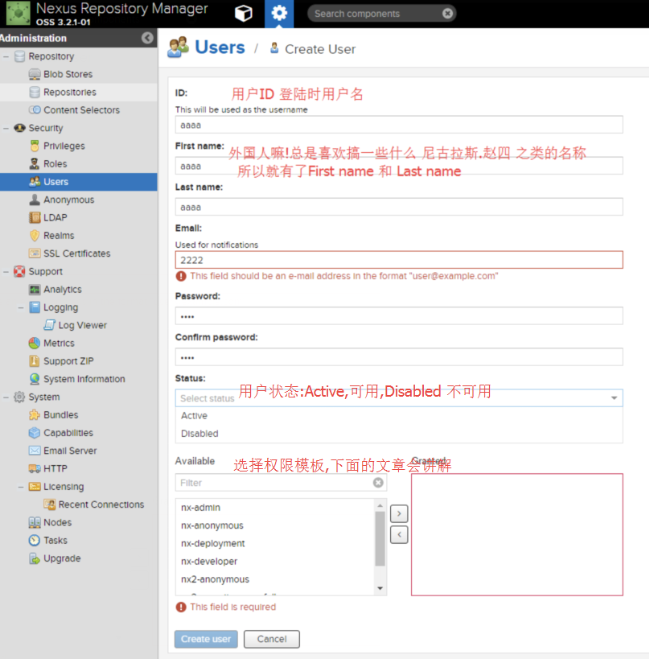Click the Nexus Repository Manager logo

click(18, 13)
